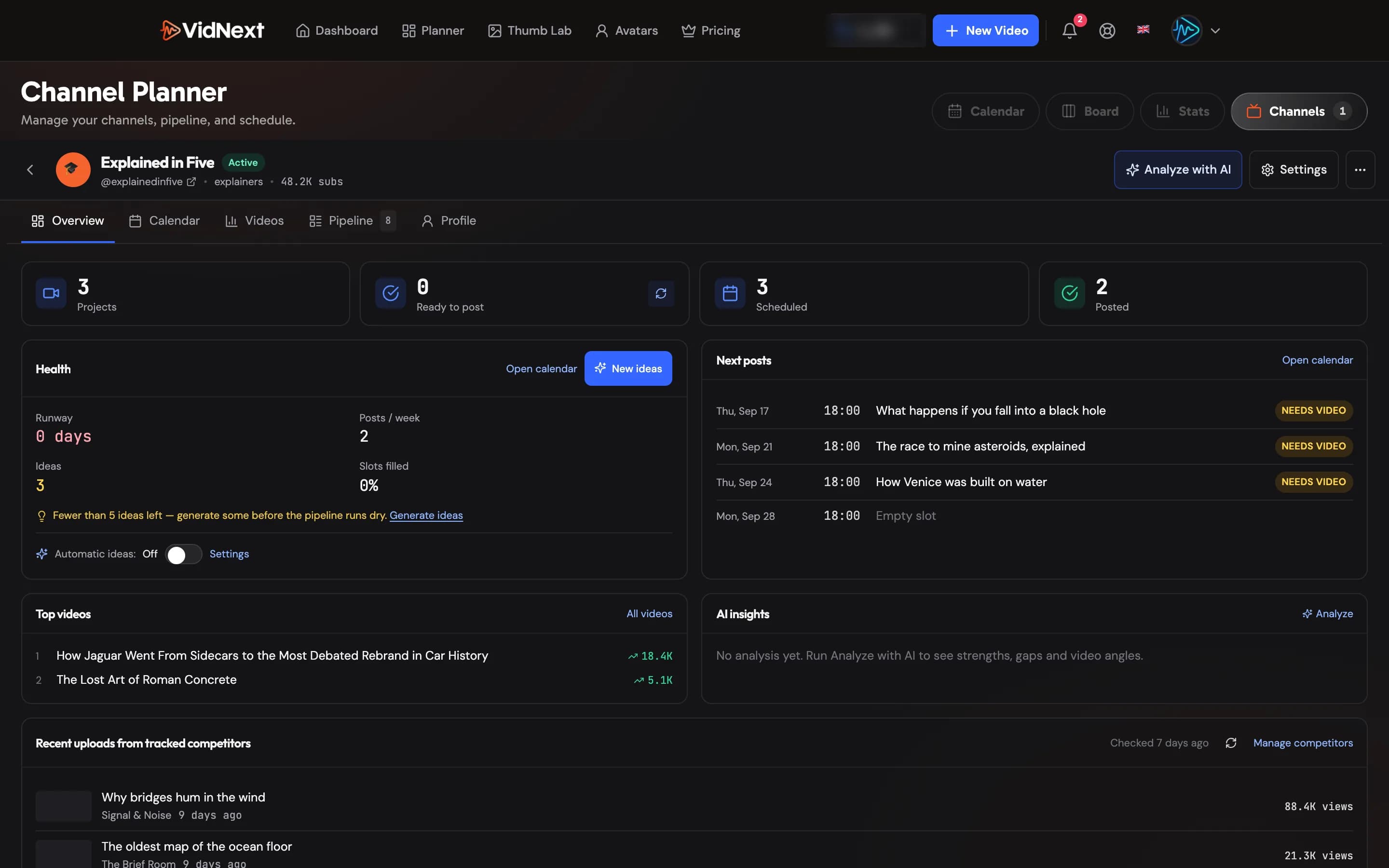Open Dashboard in the top navigation
The height and width of the screenshot is (868, 1389).
pos(337,30)
